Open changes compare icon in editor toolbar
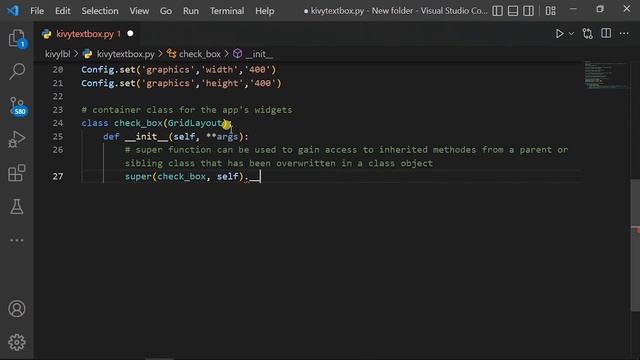 tap(587, 33)
